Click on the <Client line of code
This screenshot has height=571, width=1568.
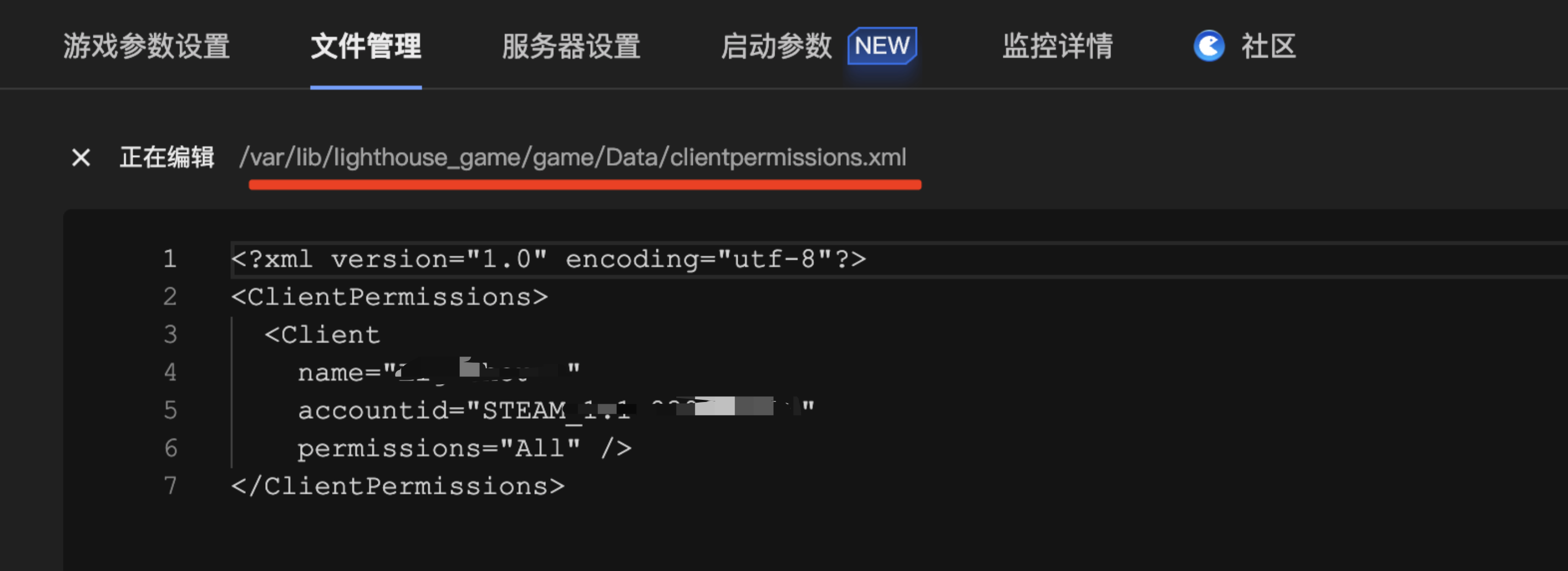(323, 335)
